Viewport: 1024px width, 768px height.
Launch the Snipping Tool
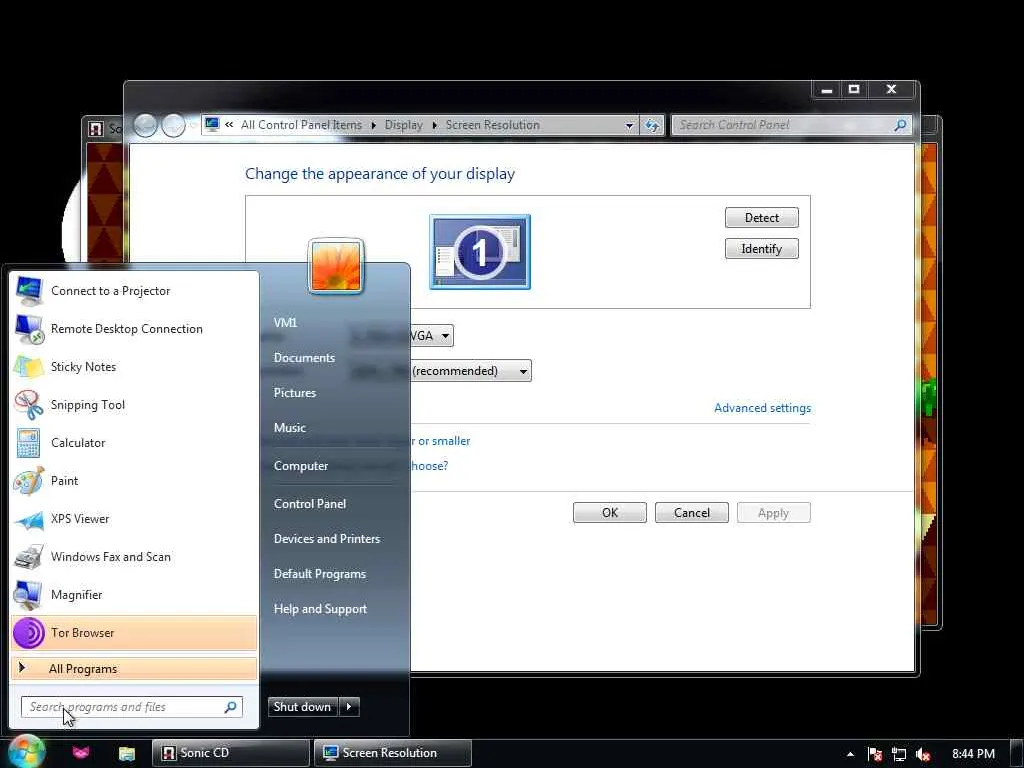coord(134,405)
